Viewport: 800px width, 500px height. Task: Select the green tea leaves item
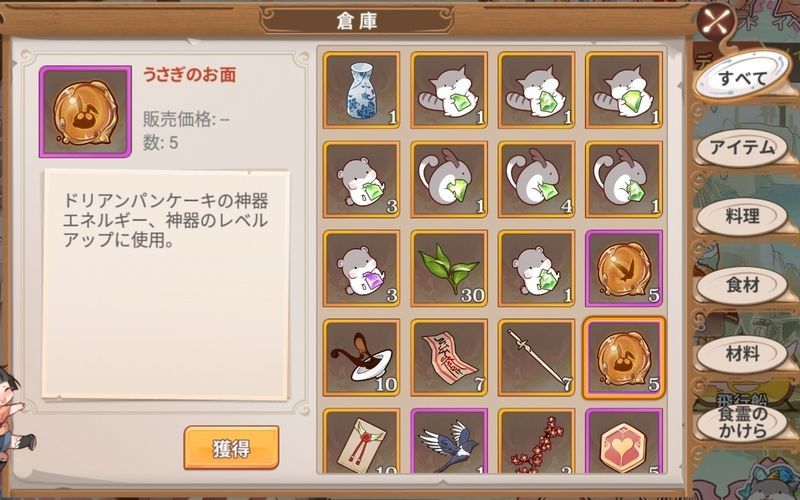click(x=449, y=268)
